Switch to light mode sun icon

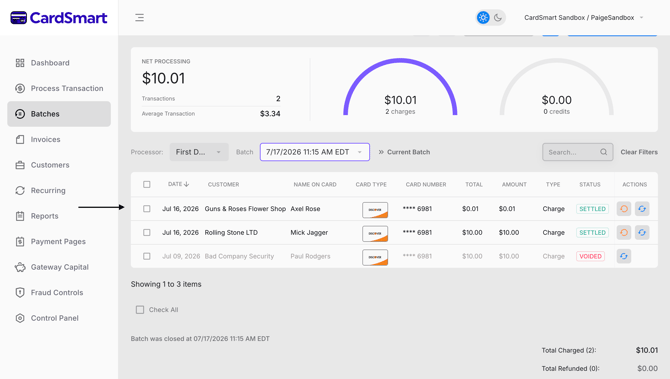(x=483, y=18)
